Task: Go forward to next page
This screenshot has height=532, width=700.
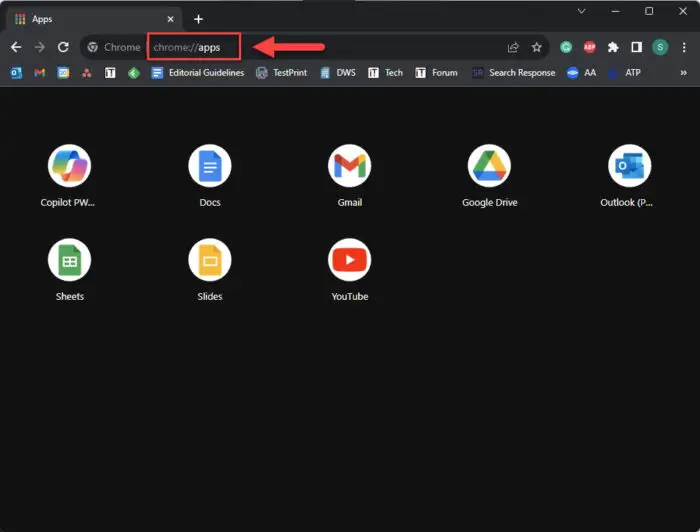Action: click(x=40, y=47)
